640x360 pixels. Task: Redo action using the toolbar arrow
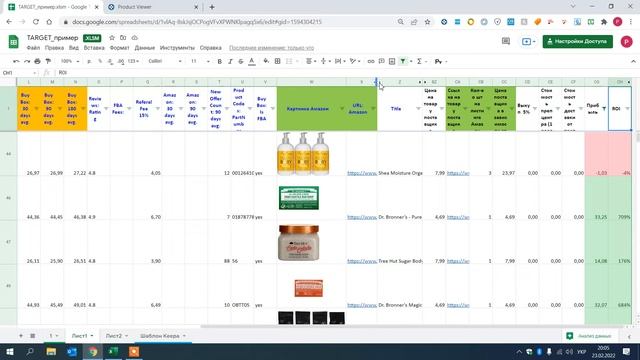[x=27, y=61]
